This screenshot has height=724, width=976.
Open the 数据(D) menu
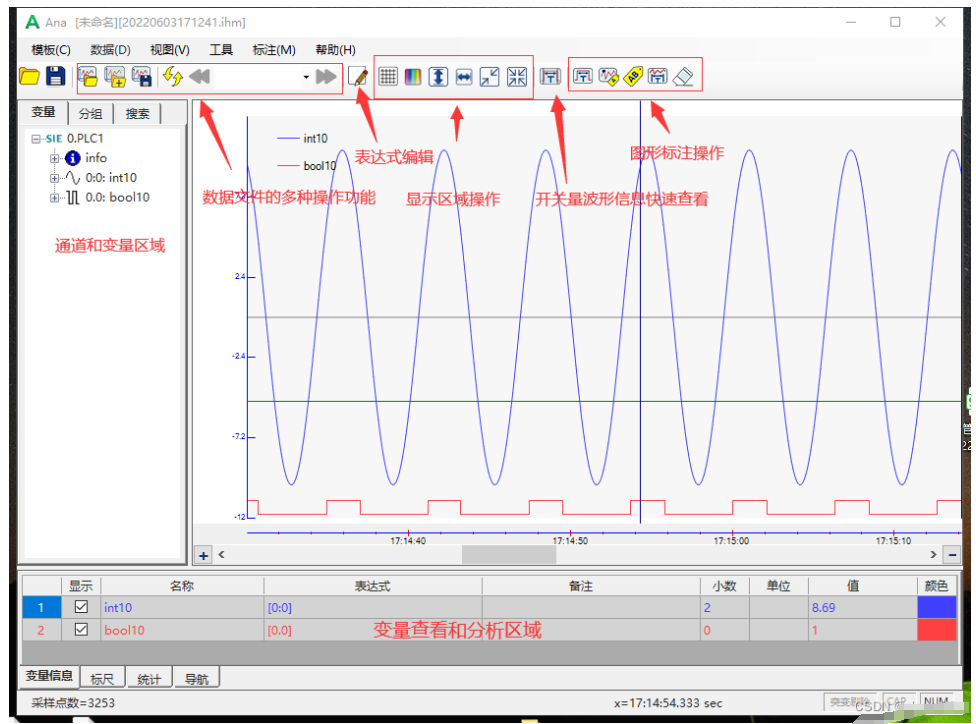[x=110, y=50]
